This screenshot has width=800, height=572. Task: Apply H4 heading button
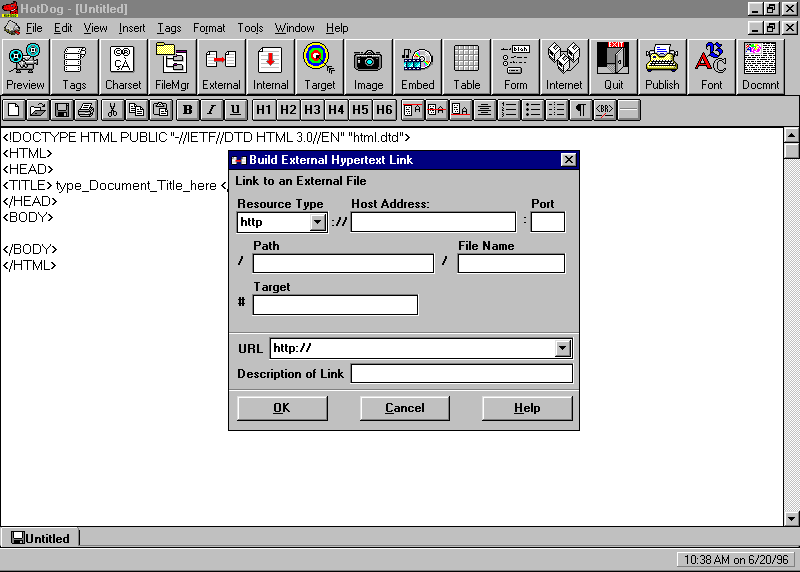(336, 110)
